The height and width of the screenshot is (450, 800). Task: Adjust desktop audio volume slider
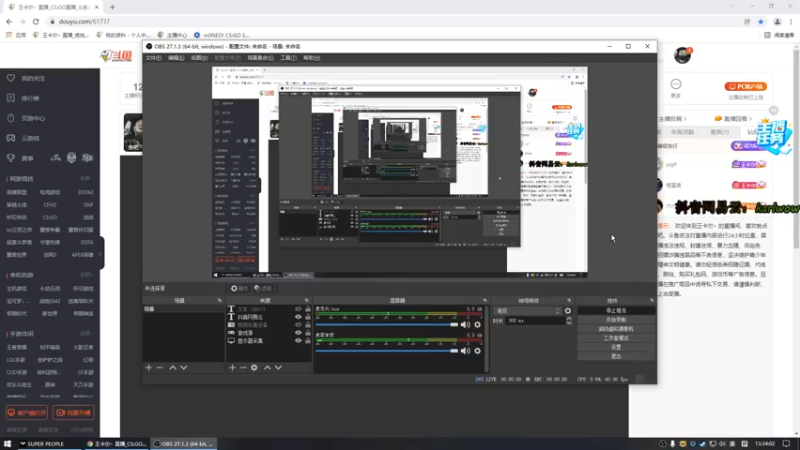coord(387,351)
